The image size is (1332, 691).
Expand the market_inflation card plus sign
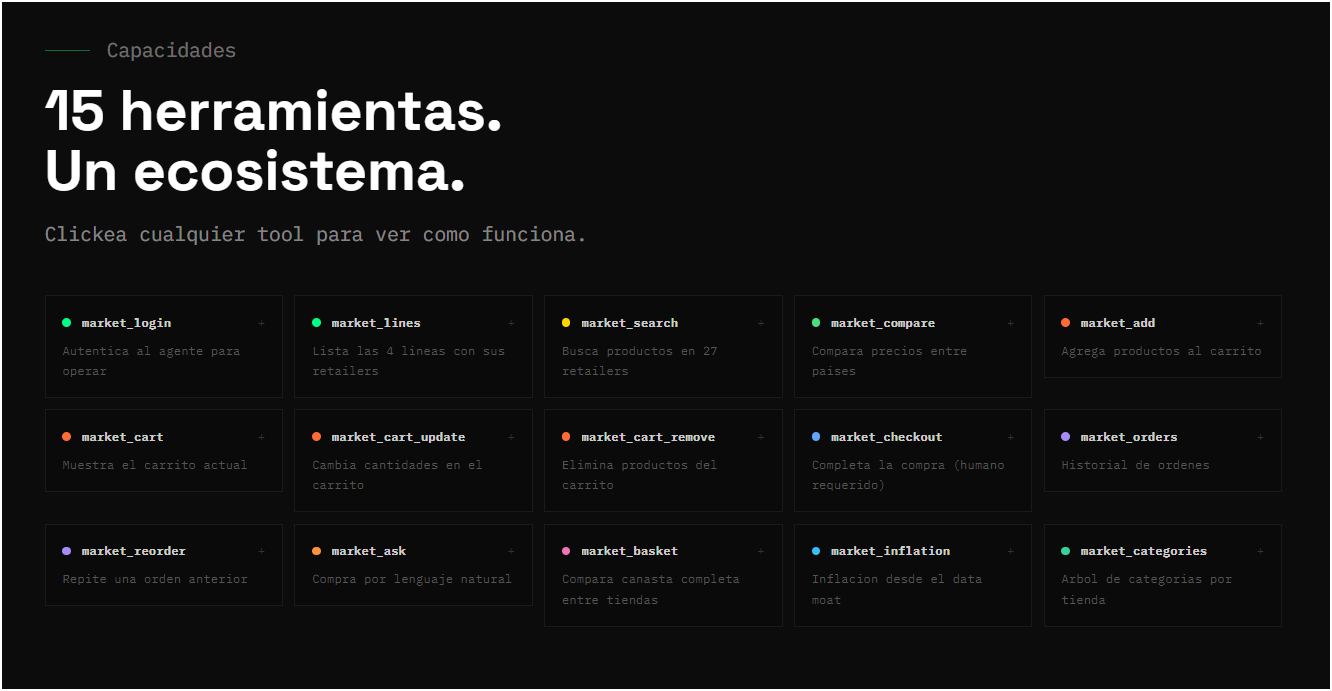[x=1011, y=551]
